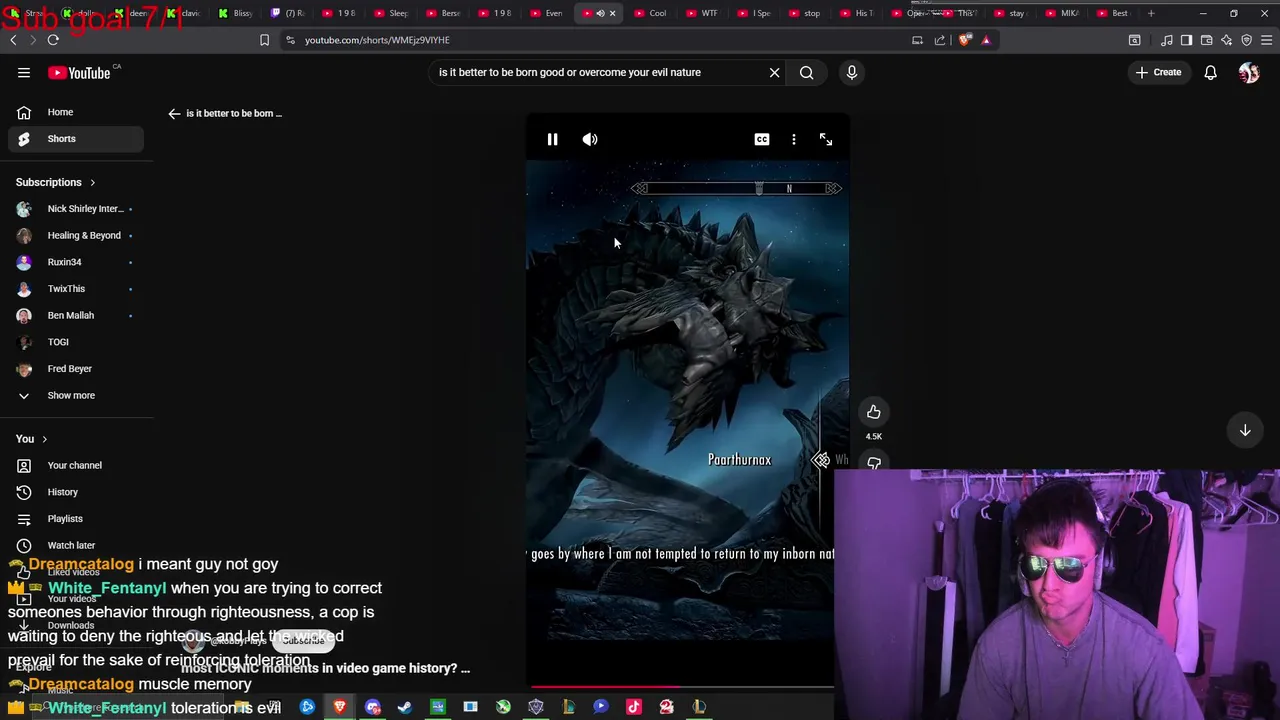Viewport: 1280px width, 720px height.
Task: Open TOGI channel subscription
Action: click(x=76, y=342)
